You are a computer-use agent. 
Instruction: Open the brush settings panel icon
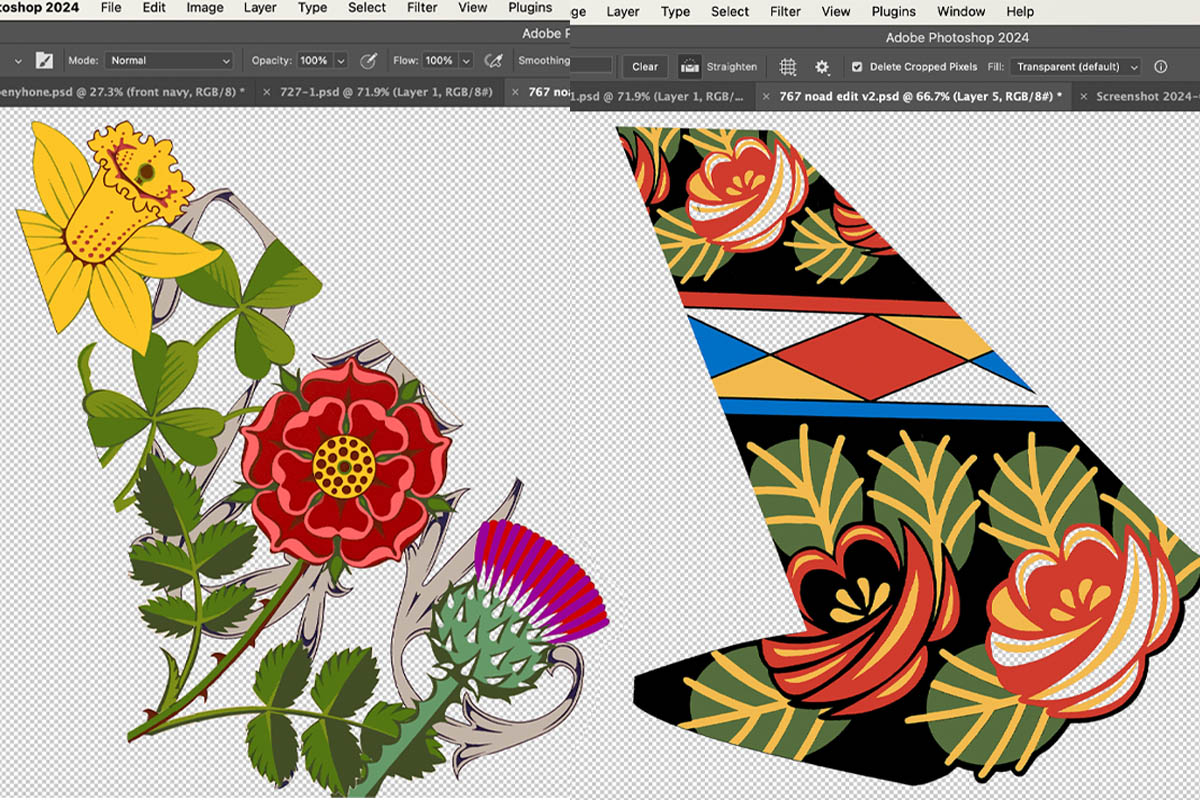pos(44,60)
